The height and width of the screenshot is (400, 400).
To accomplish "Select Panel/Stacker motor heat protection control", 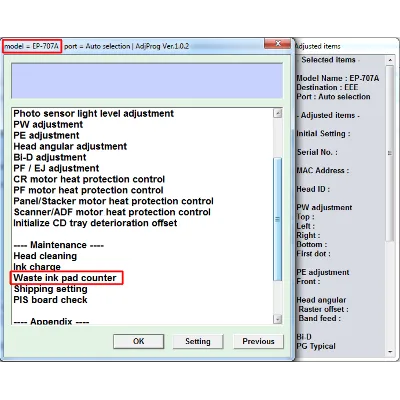I will point(113,201).
